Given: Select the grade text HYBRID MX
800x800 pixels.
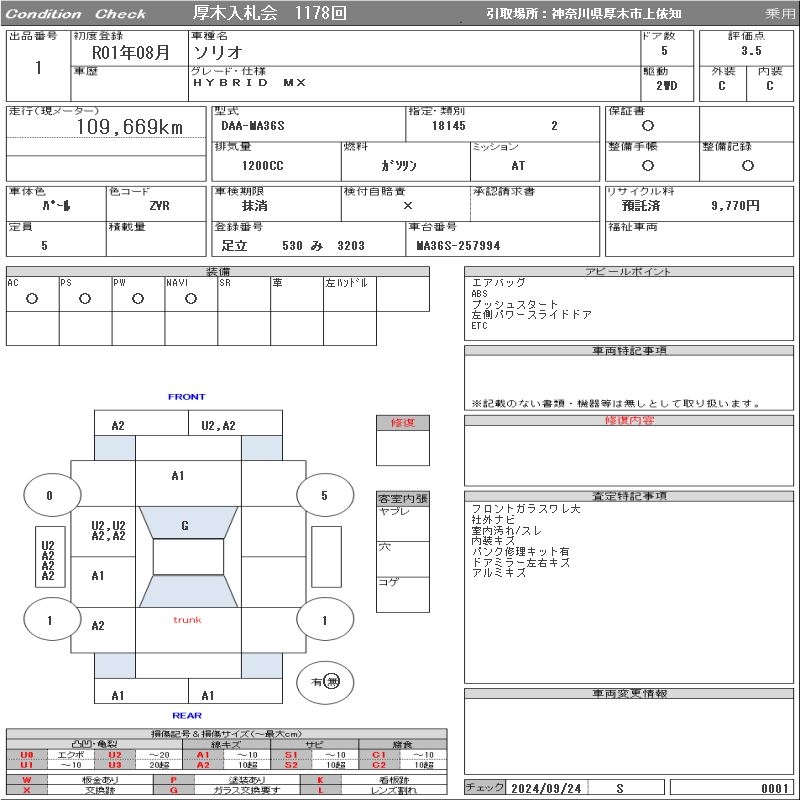Looking at the screenshot, I should [x=249, y=83].
